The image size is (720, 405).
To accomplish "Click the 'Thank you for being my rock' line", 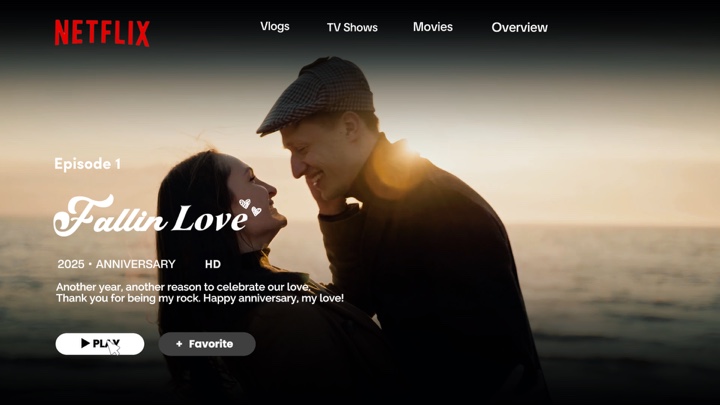I will pos(199,299).
